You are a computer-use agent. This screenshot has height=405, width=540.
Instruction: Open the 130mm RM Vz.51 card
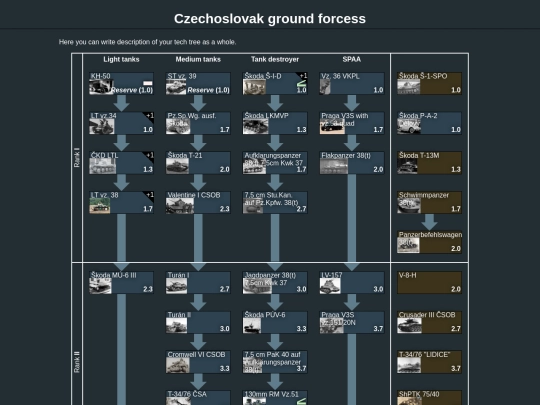tap(275, 397)
